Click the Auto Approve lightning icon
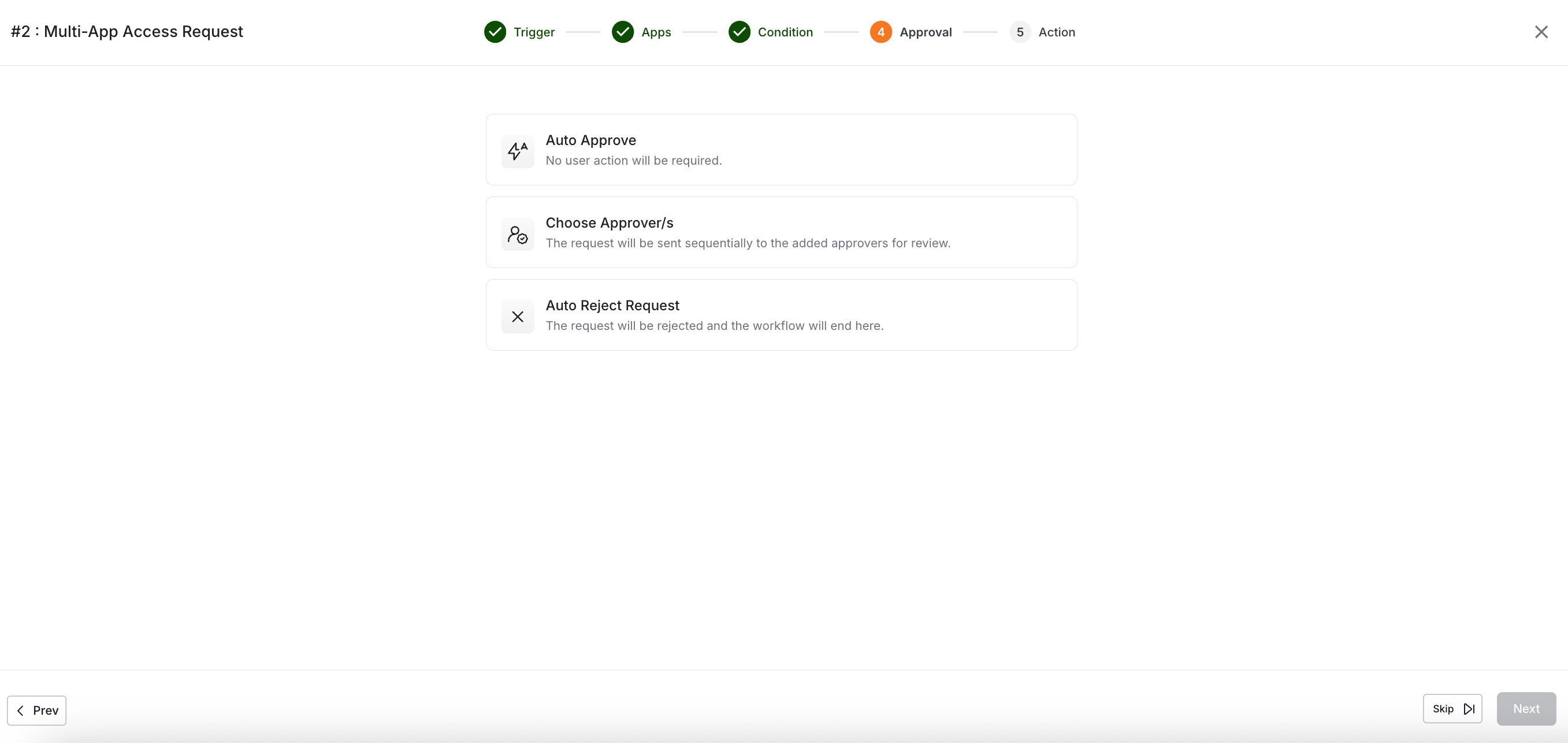The width and height of the screenshot is (1568, 743). tap(518, 151)
